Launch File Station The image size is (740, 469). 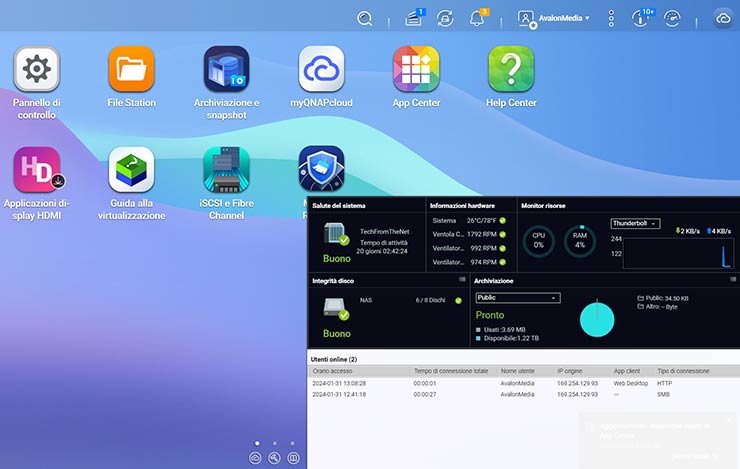tap(131, 69)
